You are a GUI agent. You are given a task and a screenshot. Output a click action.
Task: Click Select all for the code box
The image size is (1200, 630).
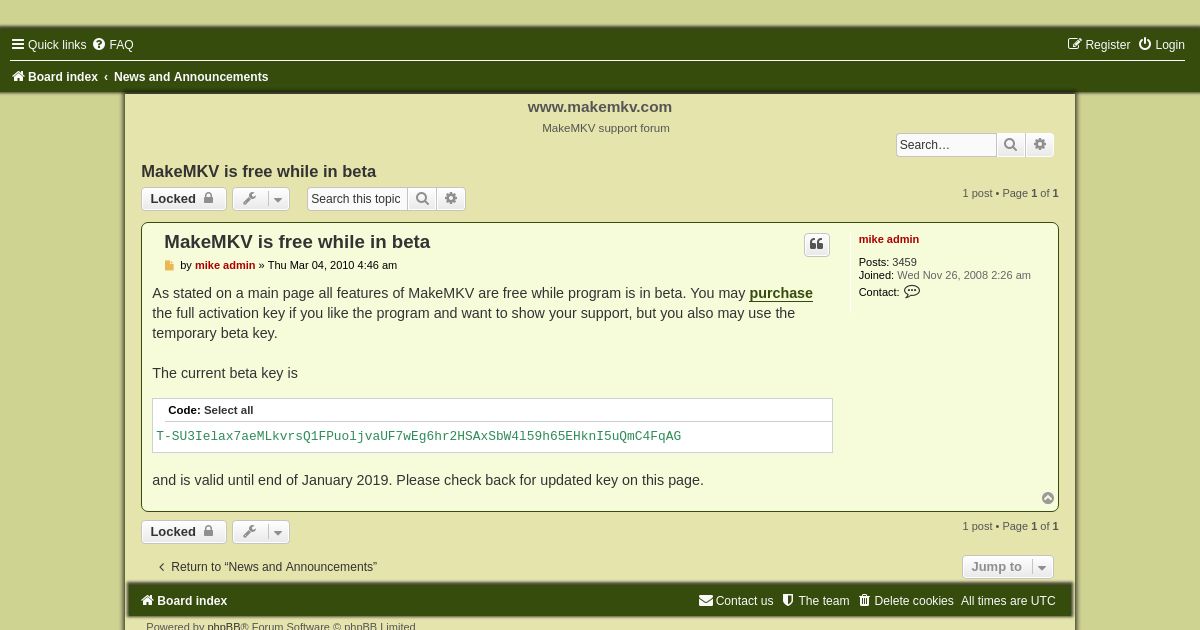(229, 410)
